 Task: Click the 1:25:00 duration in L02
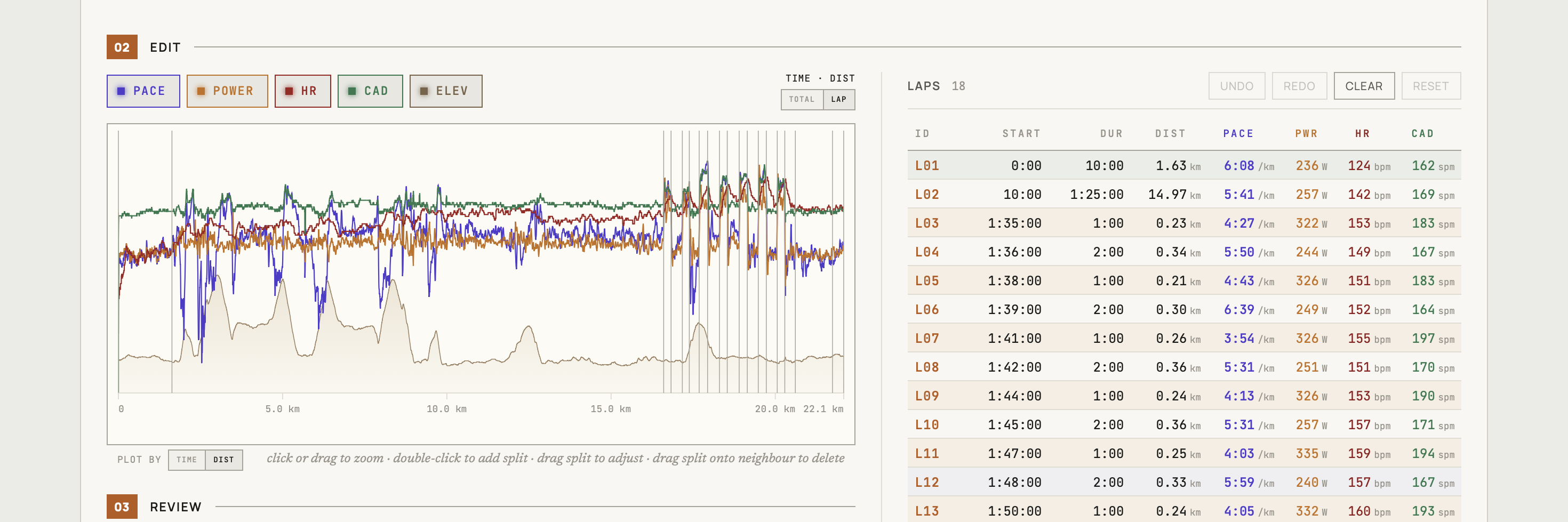(x=1097, y=195)
